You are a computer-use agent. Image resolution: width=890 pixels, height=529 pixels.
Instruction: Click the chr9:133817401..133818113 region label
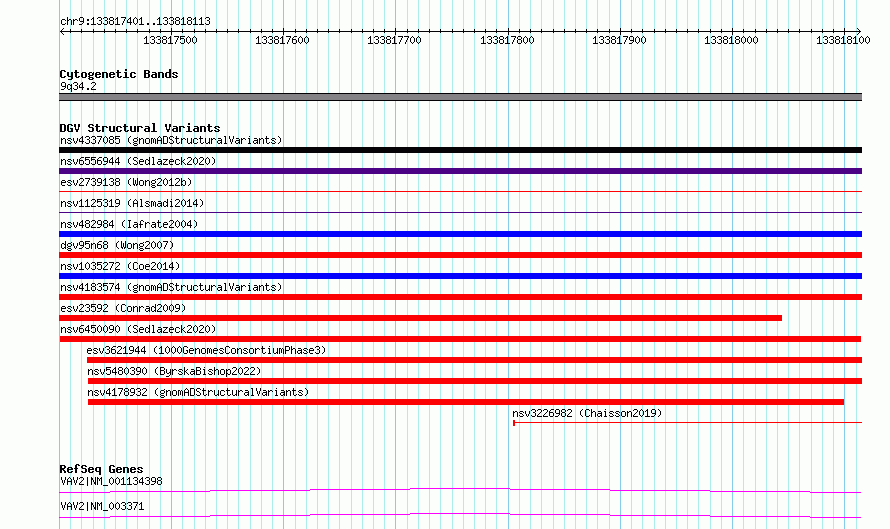pos(135,21)
